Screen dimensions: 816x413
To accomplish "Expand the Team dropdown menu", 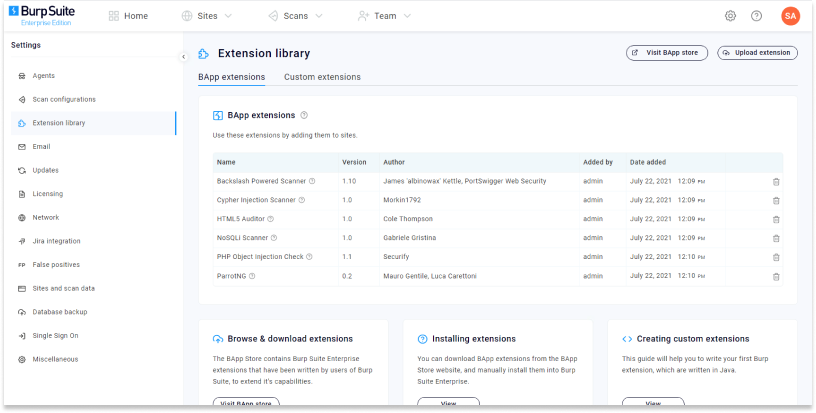I will [x=384, y=16].
